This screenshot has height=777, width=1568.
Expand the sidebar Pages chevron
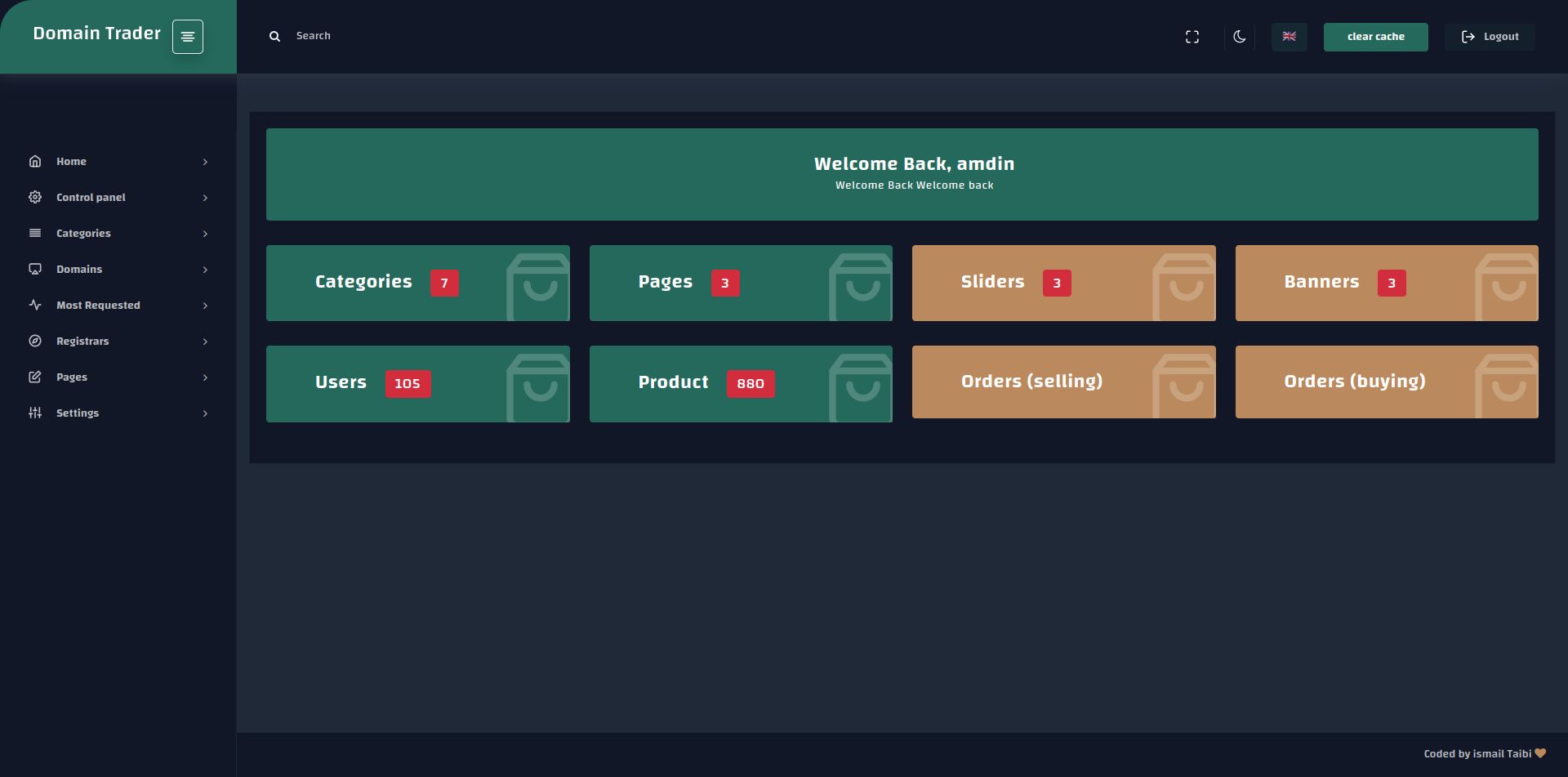pos(205,377)
